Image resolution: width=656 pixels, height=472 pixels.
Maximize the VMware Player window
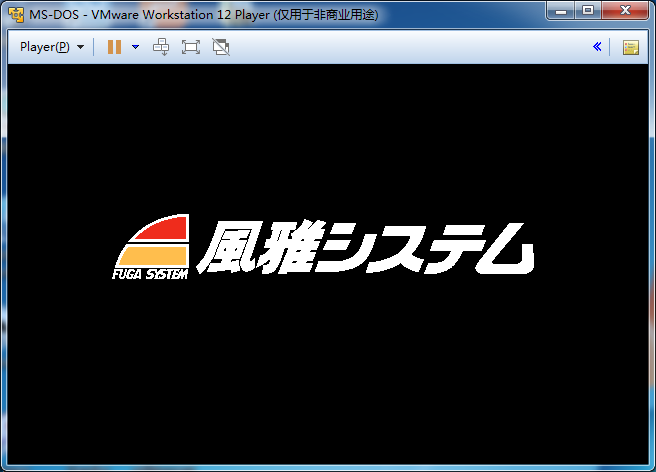(588, 10)
